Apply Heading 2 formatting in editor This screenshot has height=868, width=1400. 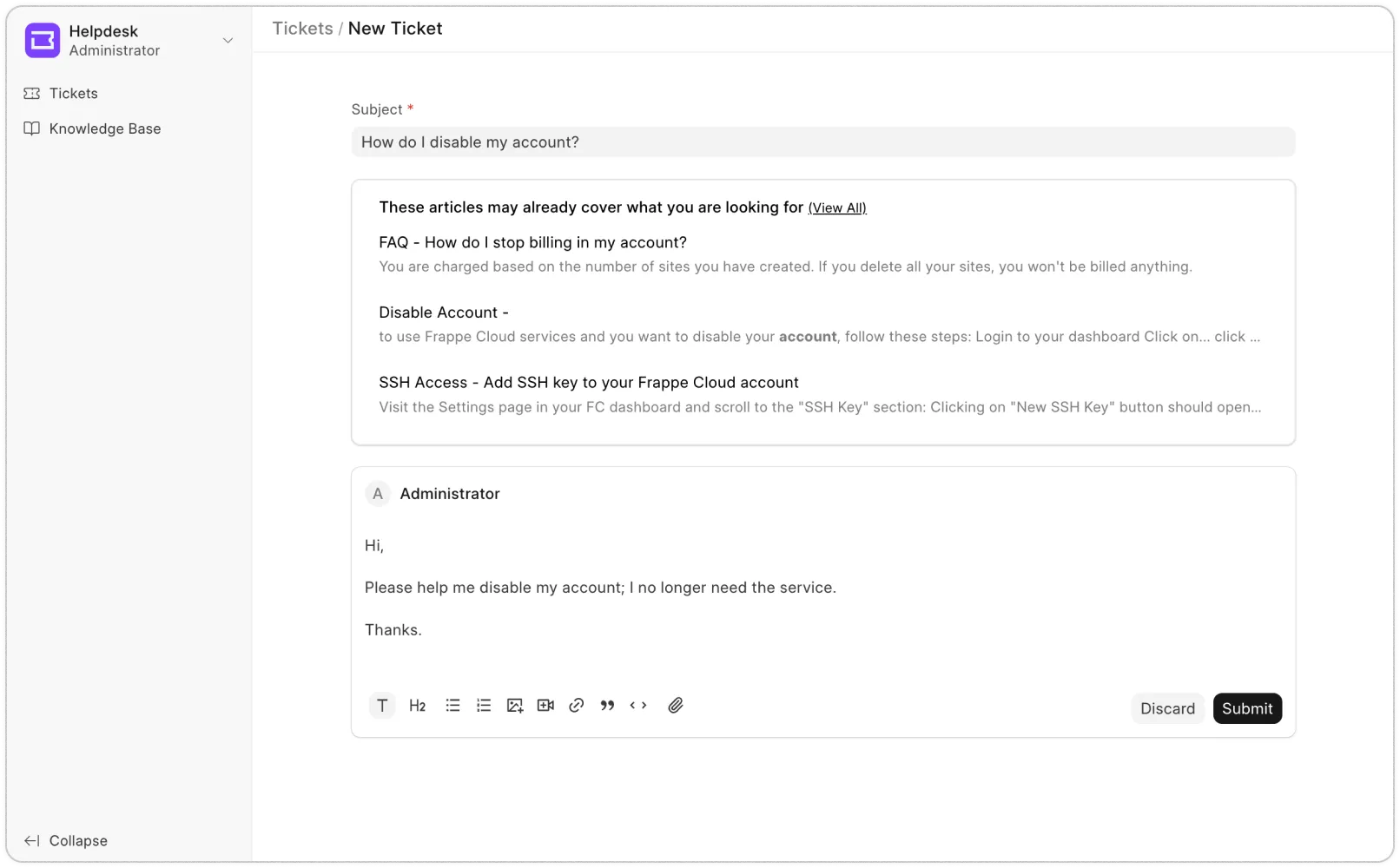[418, 706]
